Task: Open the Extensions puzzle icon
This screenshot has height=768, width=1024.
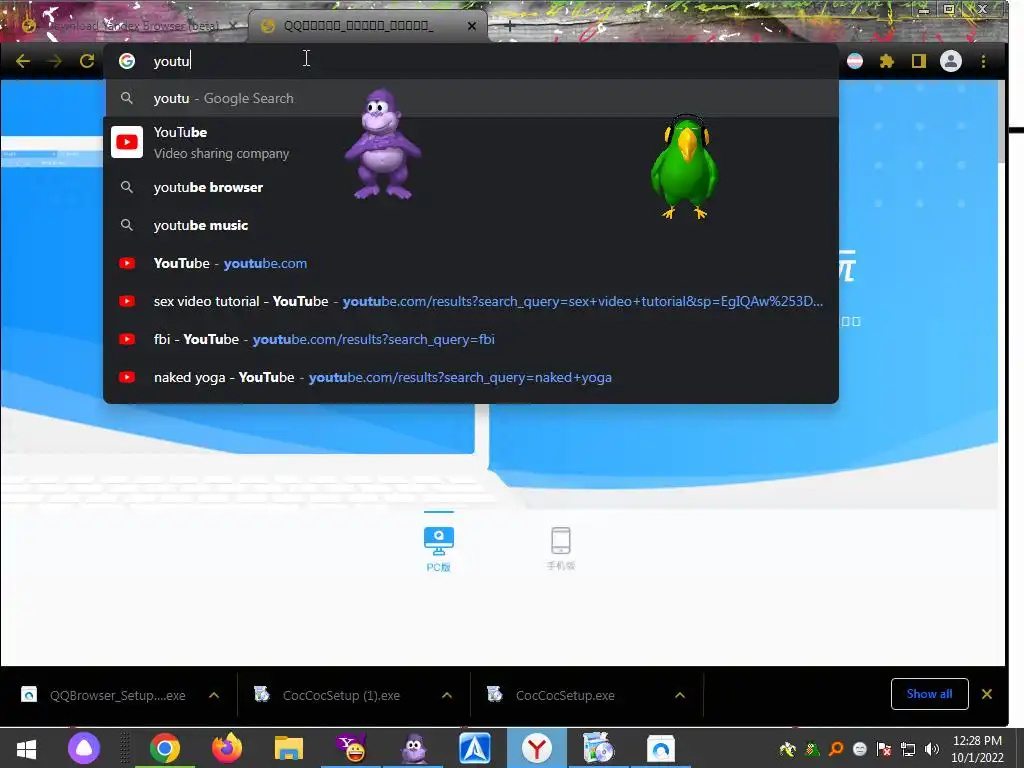Action: point(887,61)
